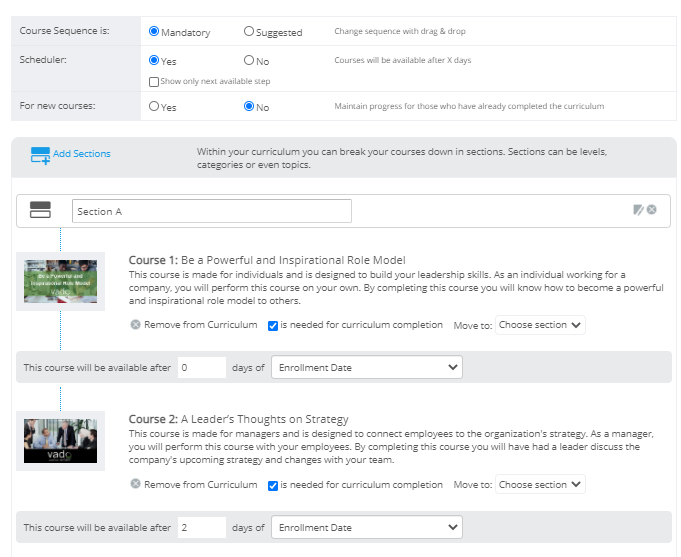Click the days field showing 2
The image size is (681, 557).
[202, 527]
